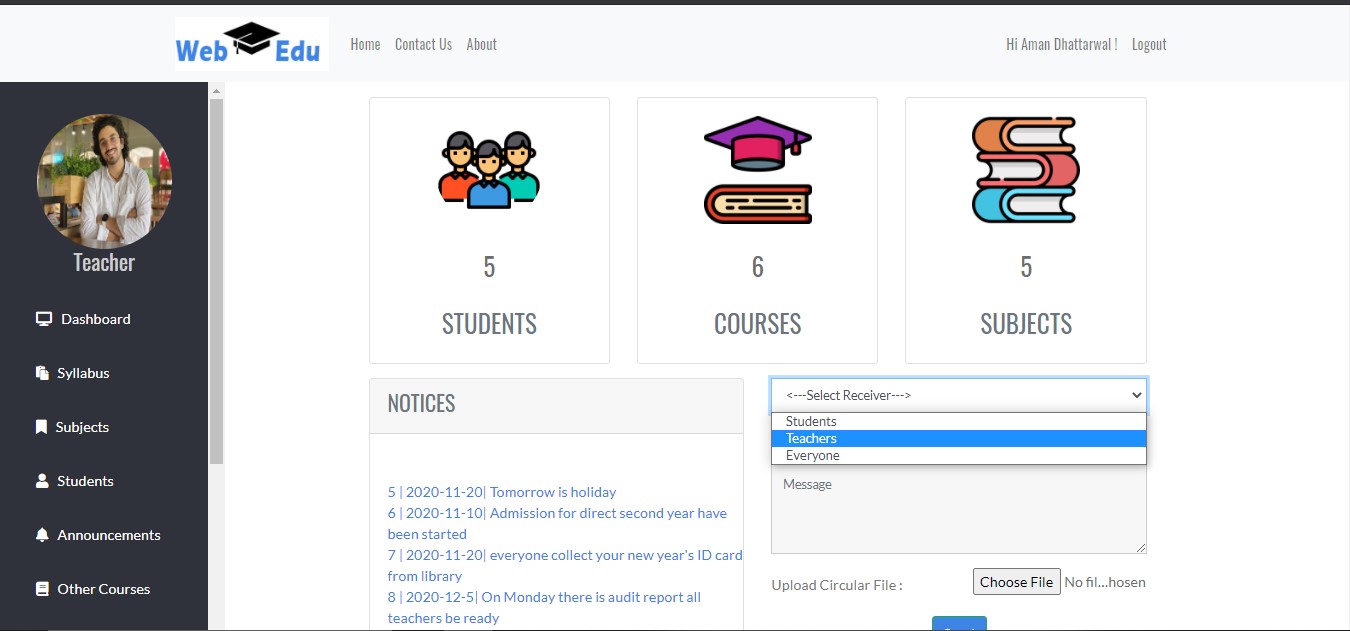Click the Web Edu logo

[x=250, y=43]
